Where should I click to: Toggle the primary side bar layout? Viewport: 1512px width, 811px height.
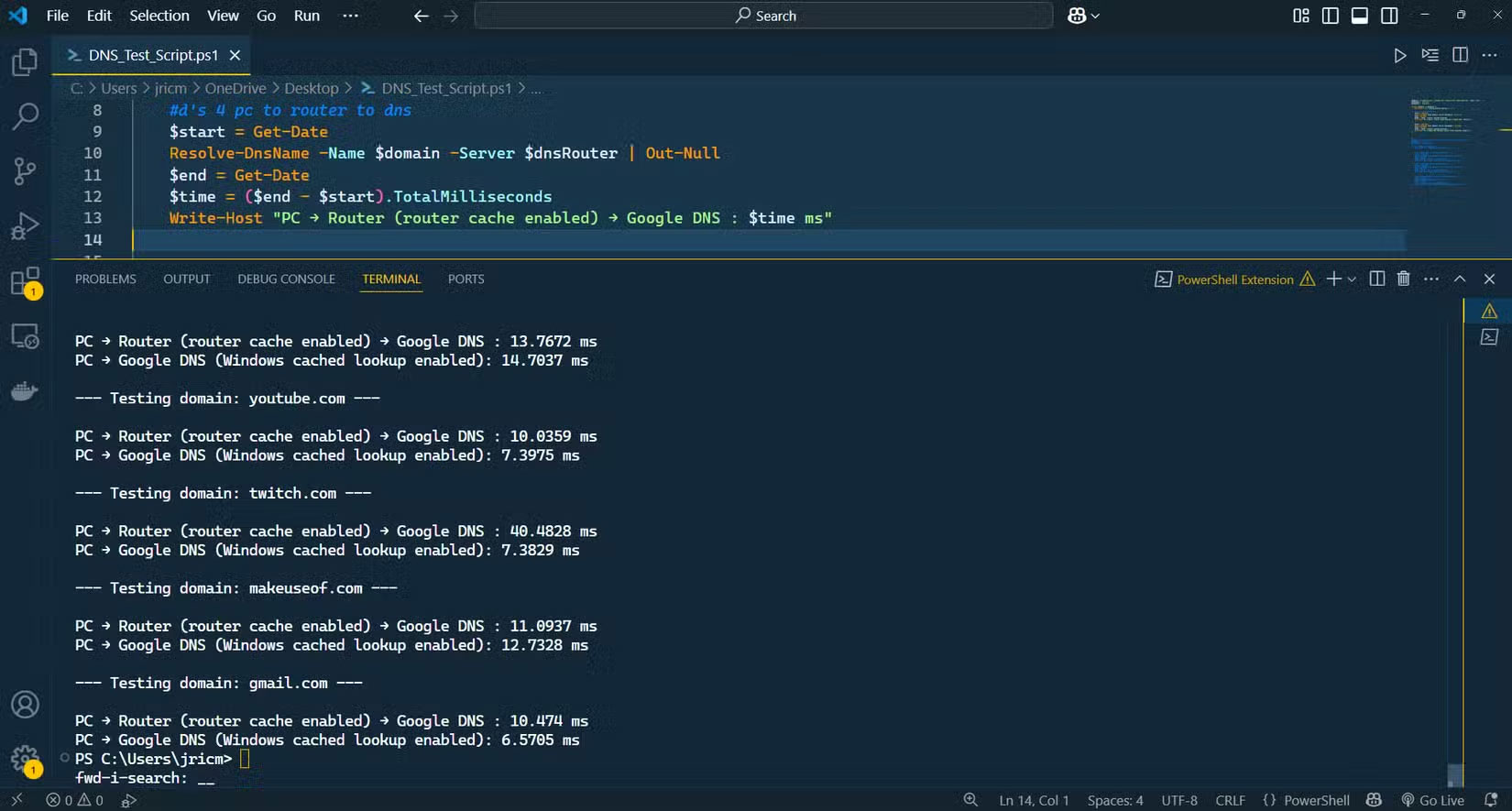pos(1331,16)
